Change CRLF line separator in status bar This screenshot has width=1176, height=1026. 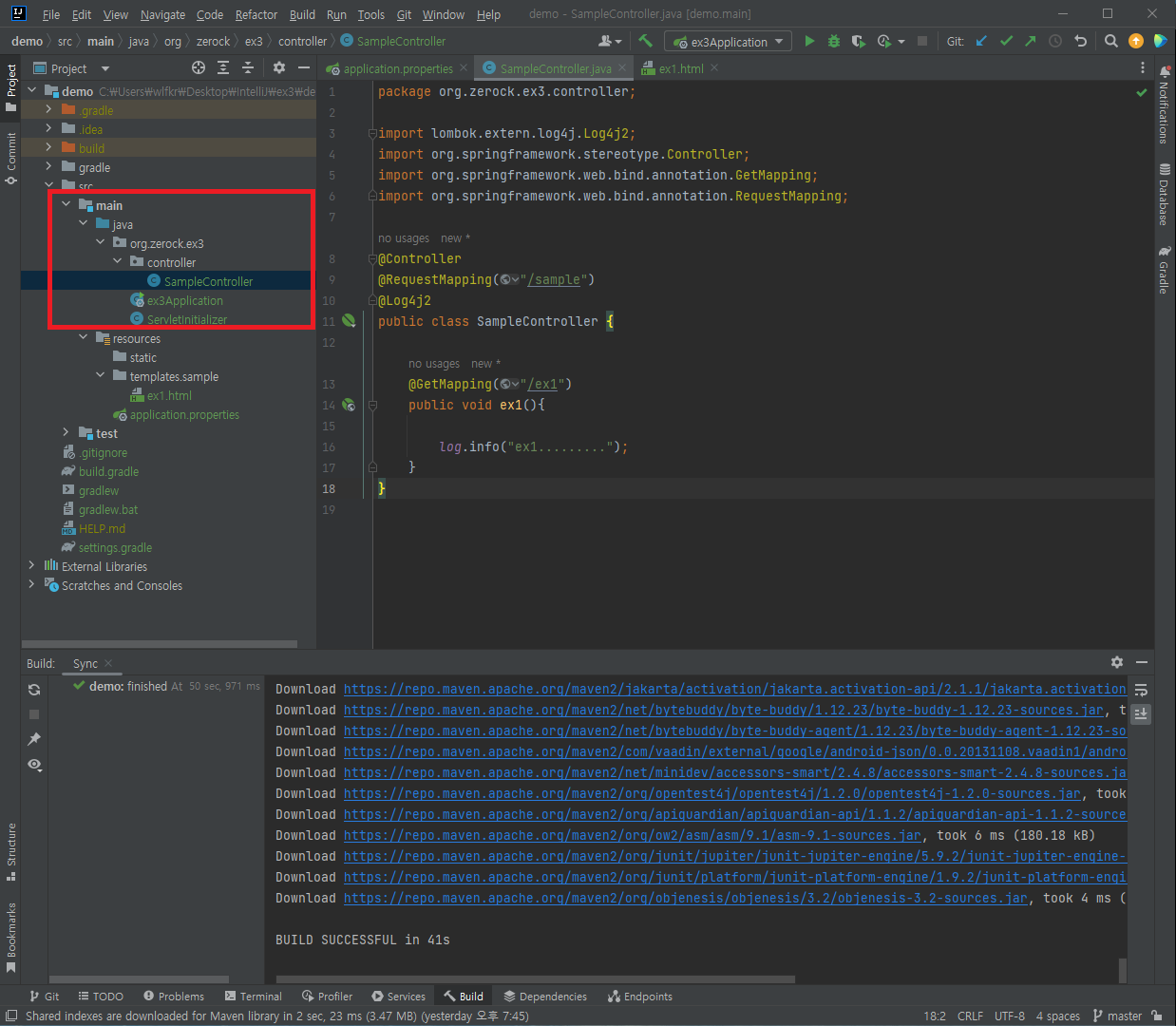tap(970, 1016)
